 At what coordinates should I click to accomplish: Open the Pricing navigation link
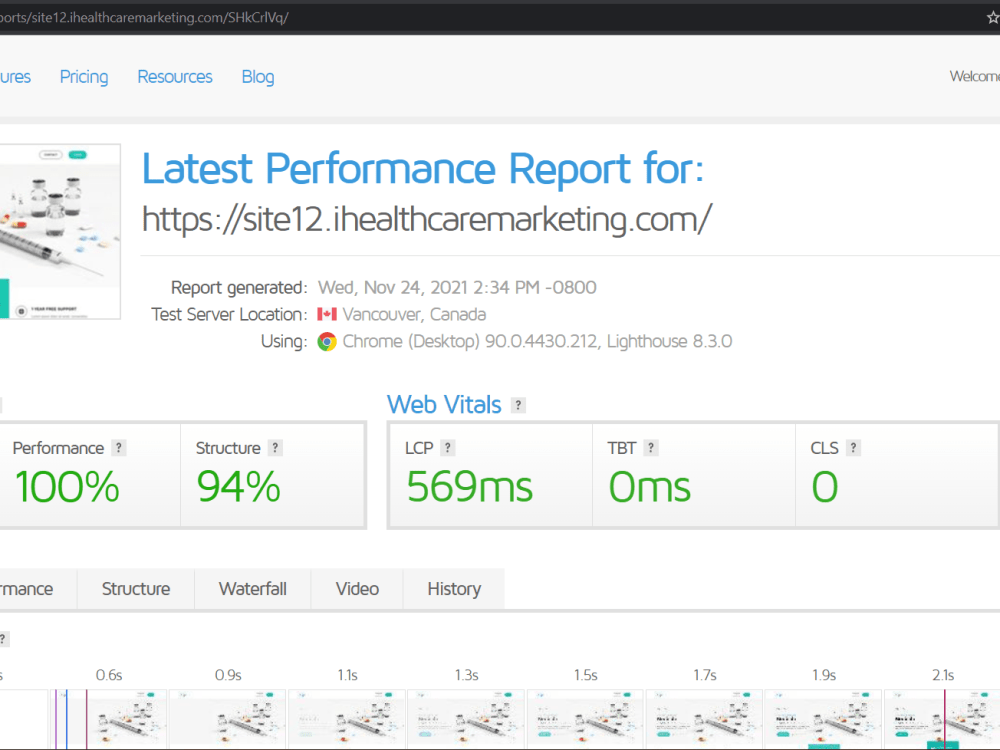click(84, 77)
